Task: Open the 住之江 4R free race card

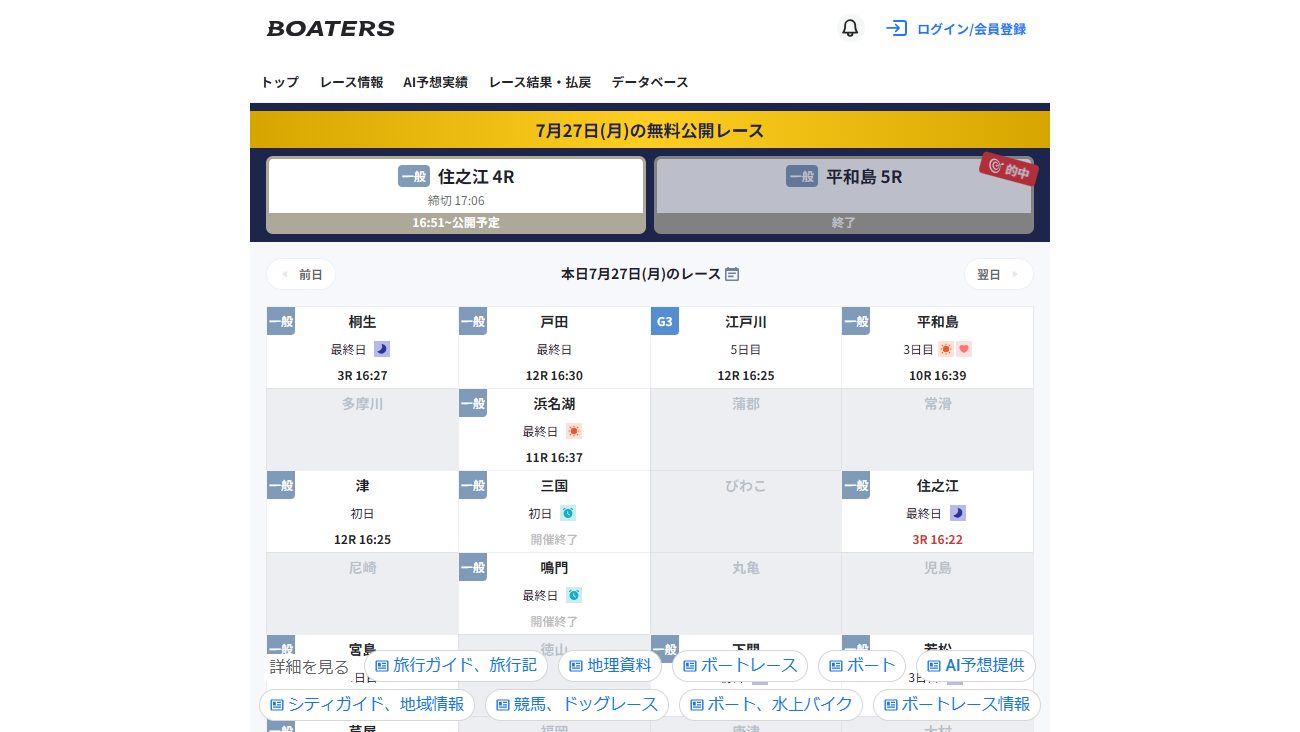Action: click(456, 195)
